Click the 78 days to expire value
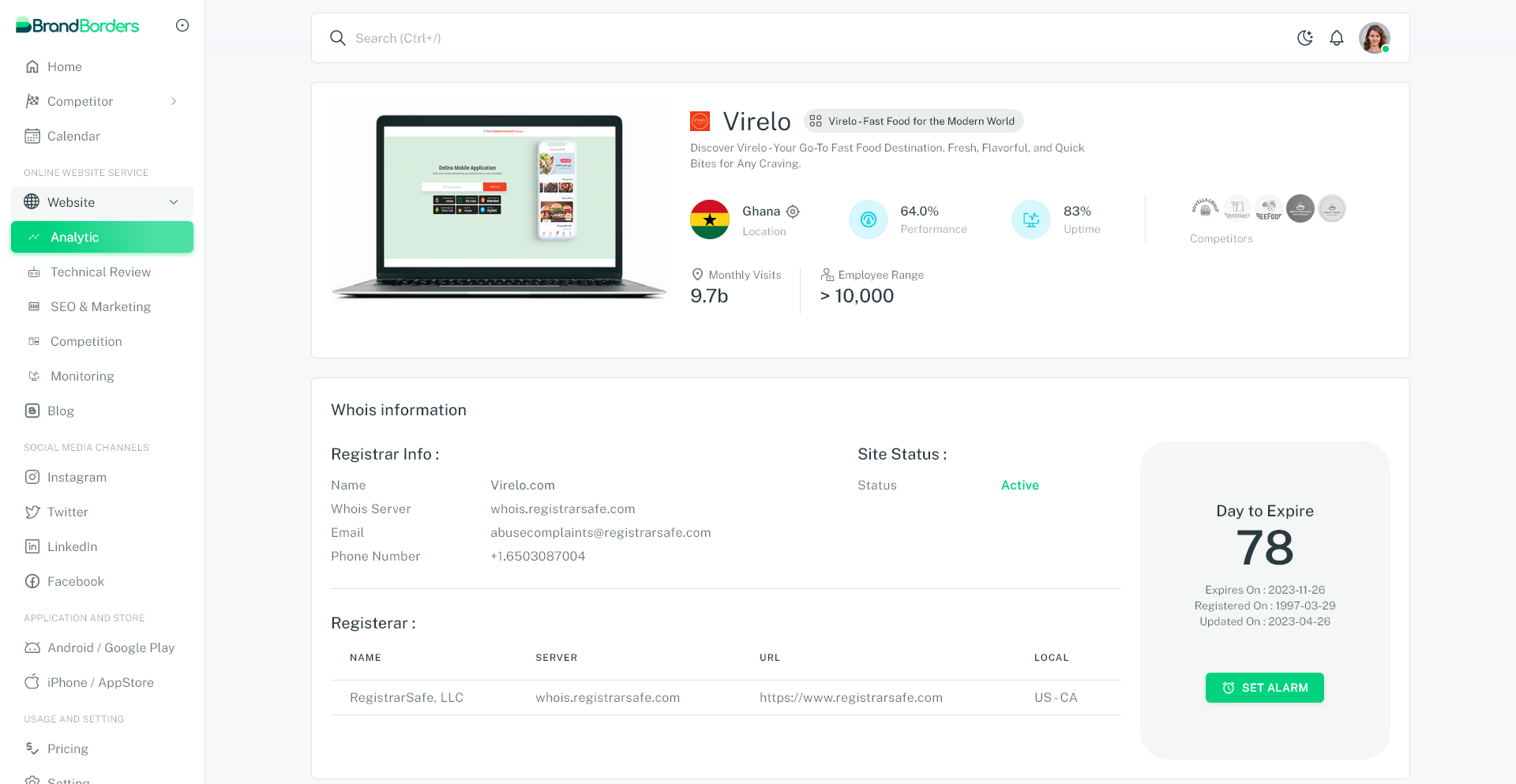This screenshot has width=1516, height=784. (1265, 548)
